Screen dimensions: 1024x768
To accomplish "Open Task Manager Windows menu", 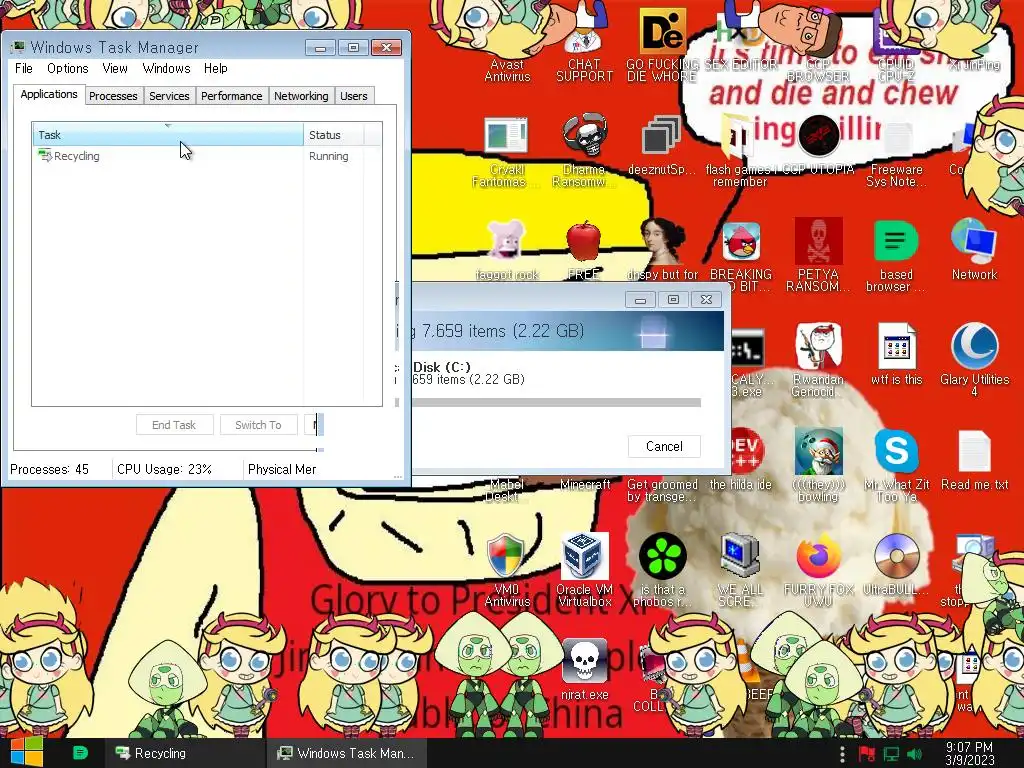I will tap(167, 69).
